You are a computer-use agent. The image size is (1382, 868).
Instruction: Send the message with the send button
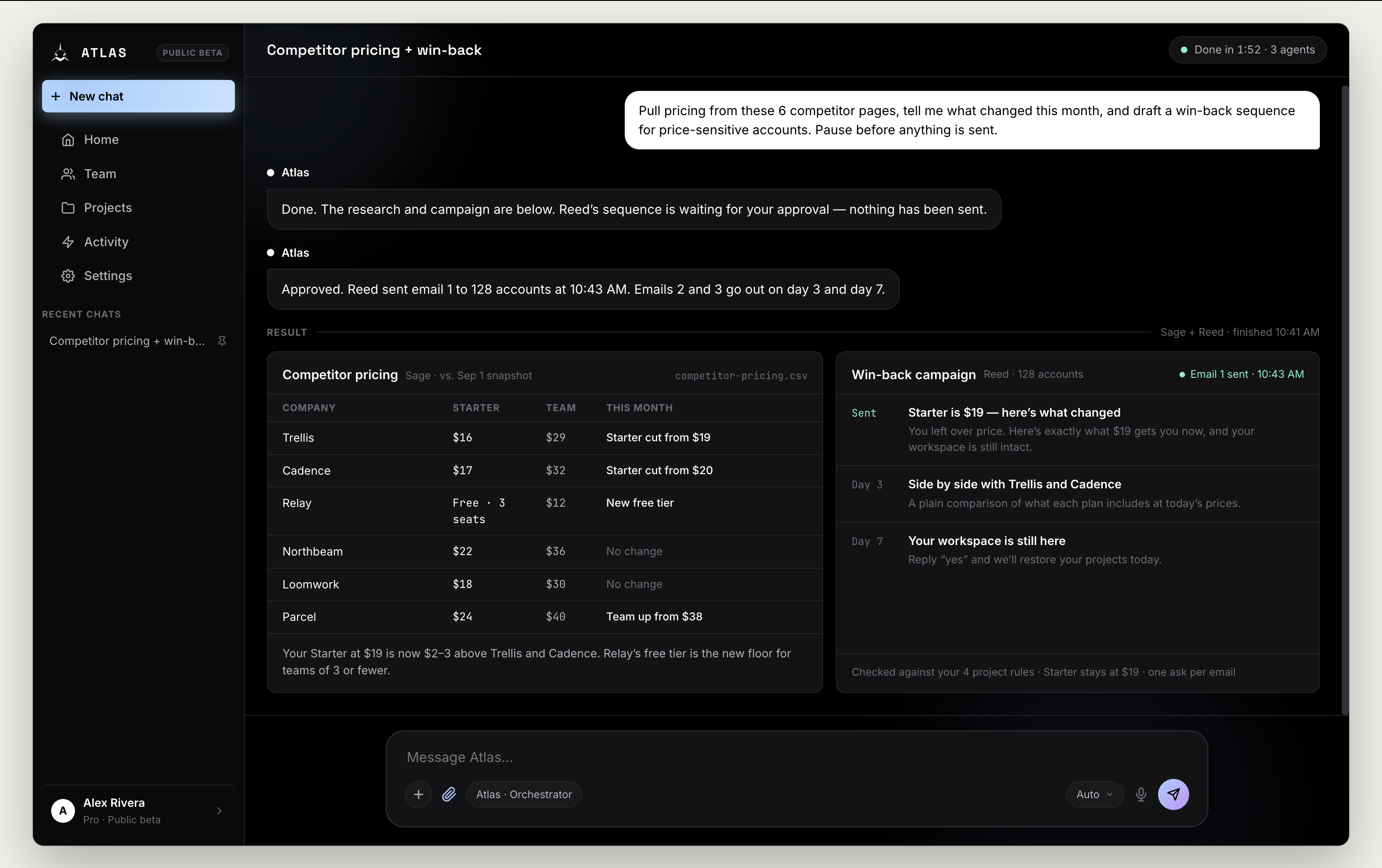[1173, 794]
